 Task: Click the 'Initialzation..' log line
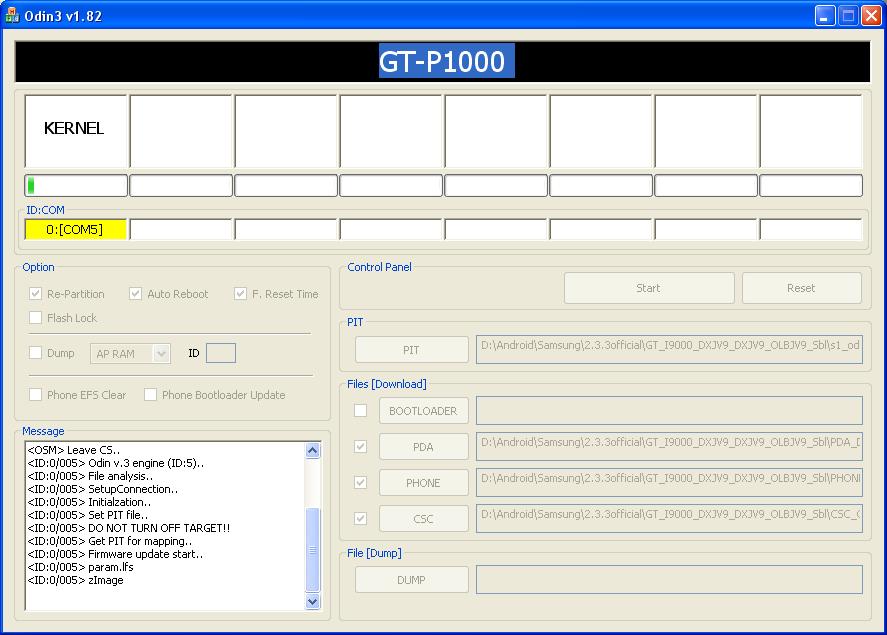[x=89, y=502]
